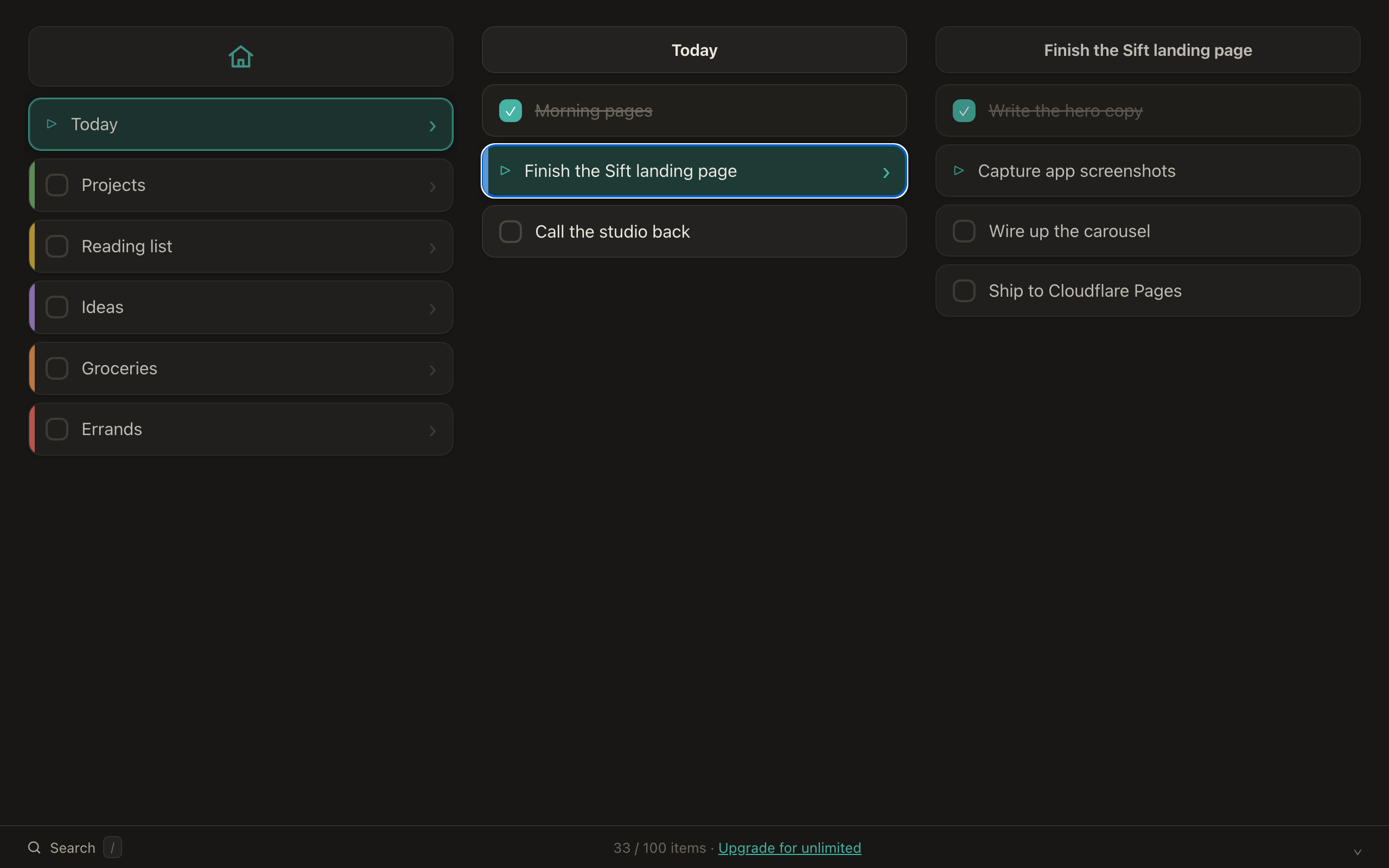Expand Projects with its chevron
This screenshot has width=1389, height=868.
pyautogui.click(x=433, y=187)
